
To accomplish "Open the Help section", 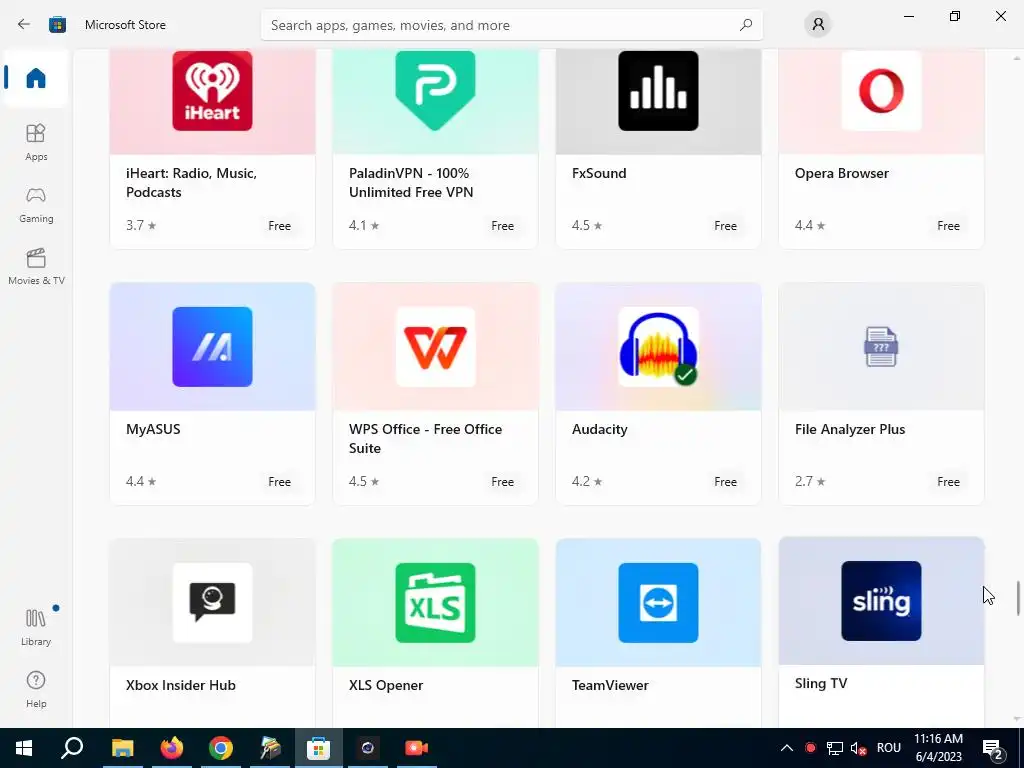I will [36, 689].
